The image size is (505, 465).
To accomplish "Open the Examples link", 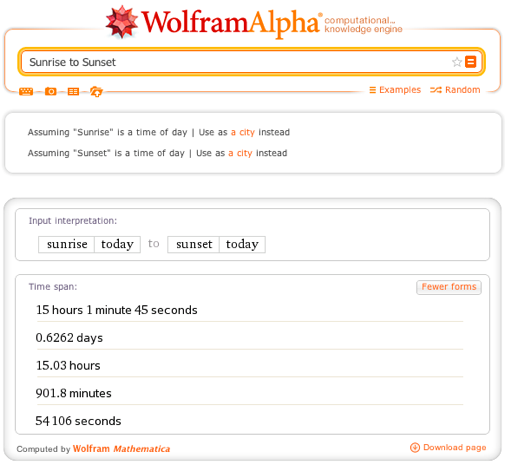I will pyautogui.click(x=395, y=90).
